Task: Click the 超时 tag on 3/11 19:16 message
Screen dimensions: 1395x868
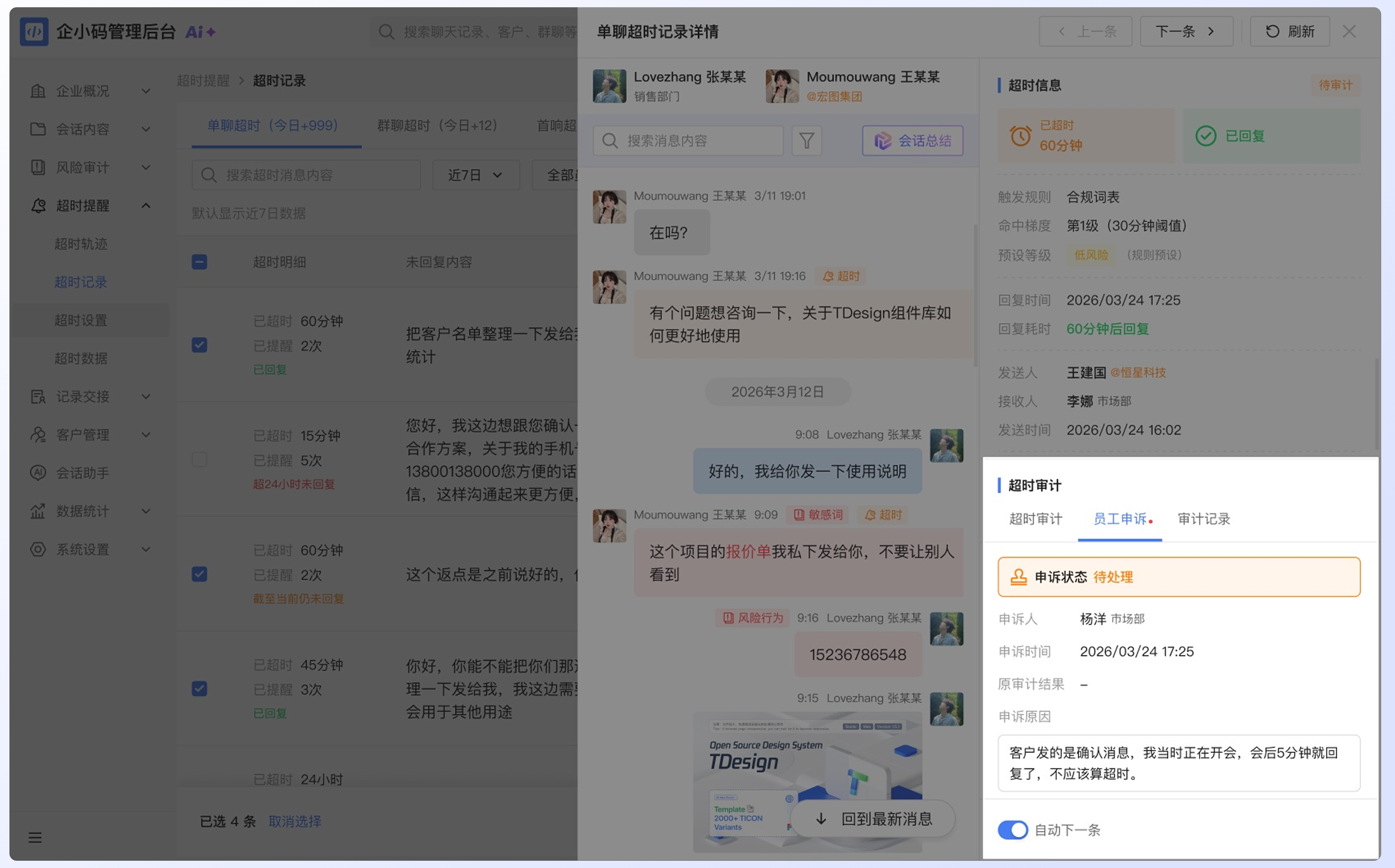Action: coord(841,276)
